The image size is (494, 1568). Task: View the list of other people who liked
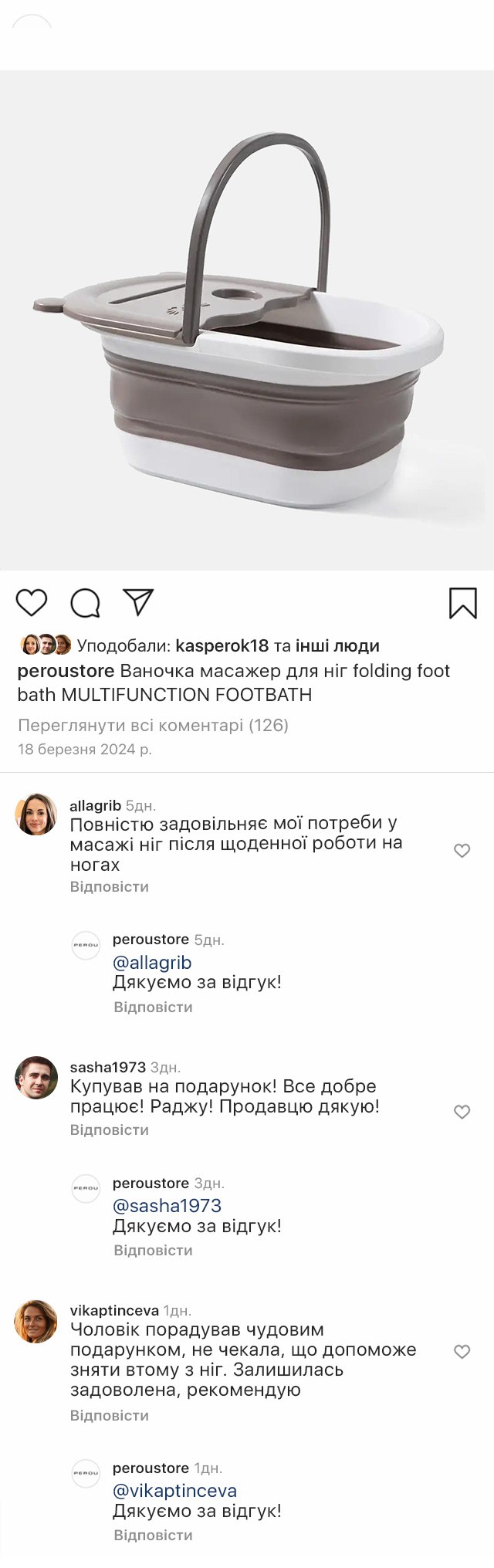[337, 645]
